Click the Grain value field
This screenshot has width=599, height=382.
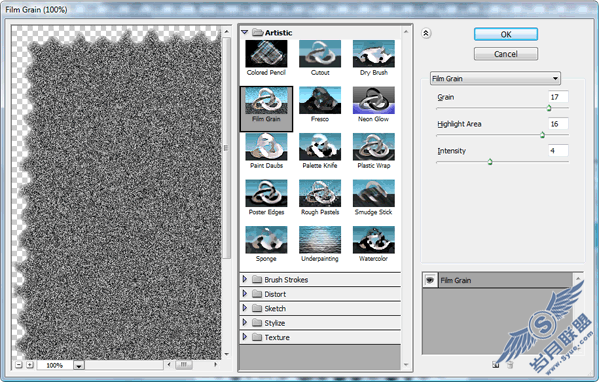pyautogui.click(x=558, y=97)
